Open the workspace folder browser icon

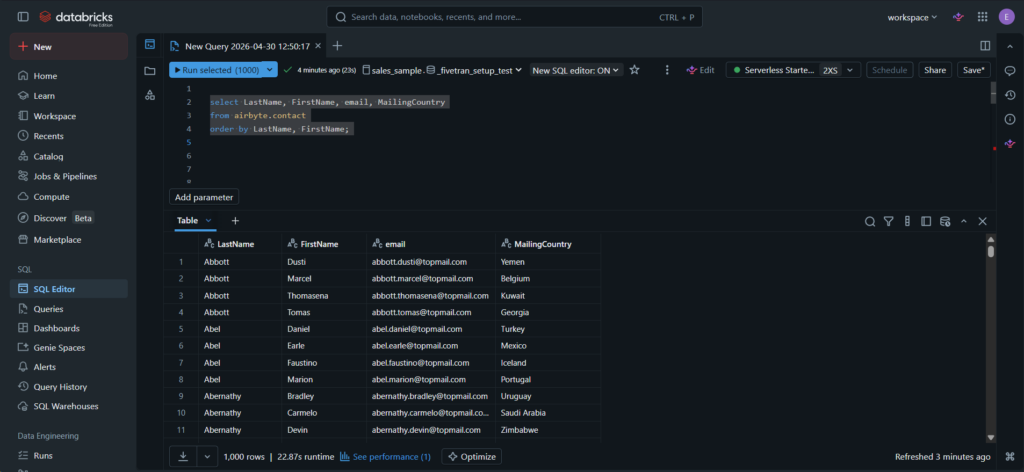coord(150,71)
